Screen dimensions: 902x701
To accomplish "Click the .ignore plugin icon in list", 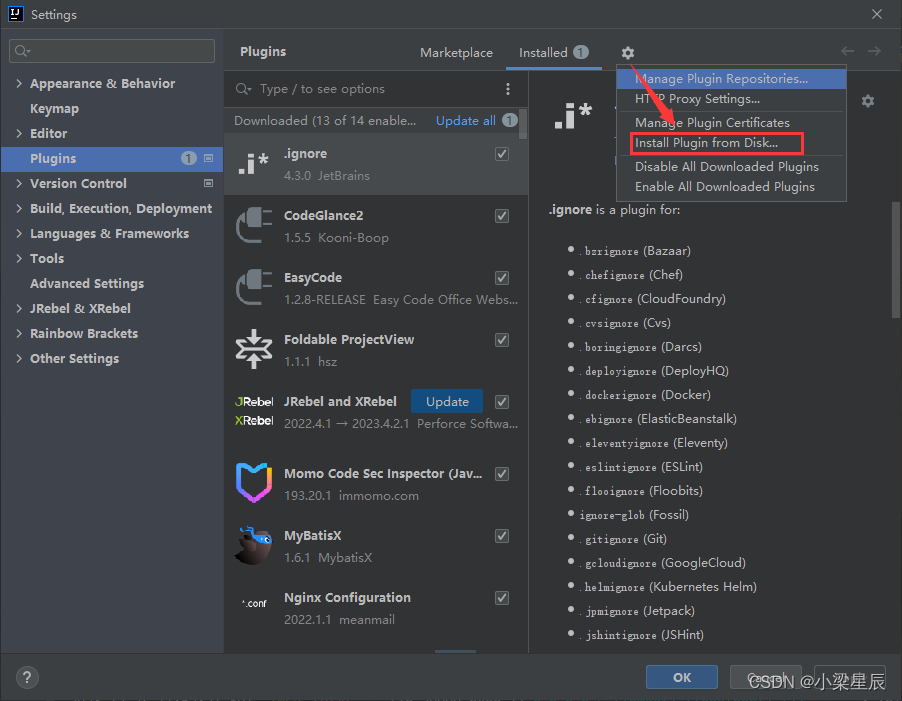I will 254,164.
